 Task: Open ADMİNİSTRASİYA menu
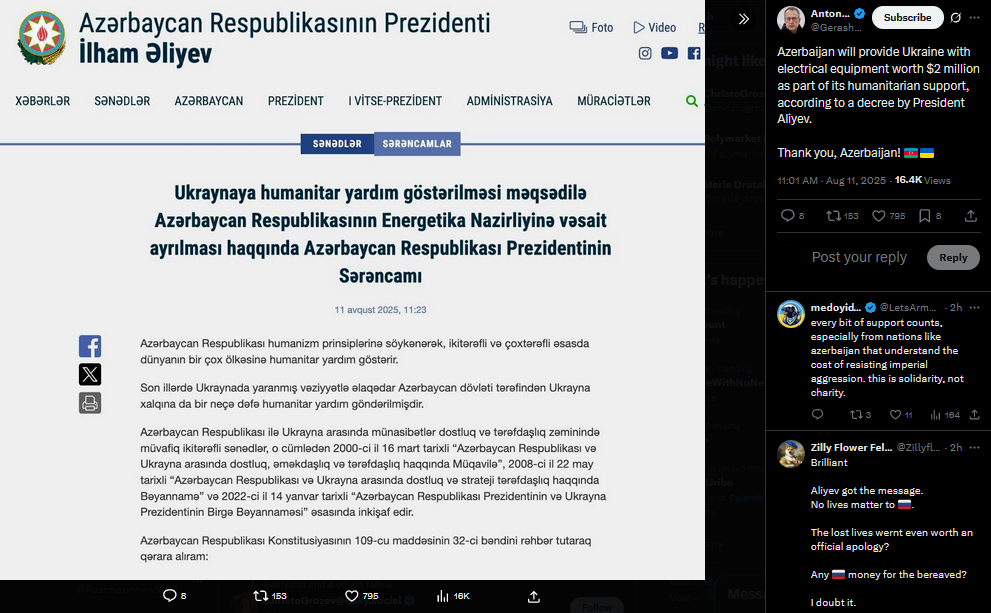(x=509, y=101)
